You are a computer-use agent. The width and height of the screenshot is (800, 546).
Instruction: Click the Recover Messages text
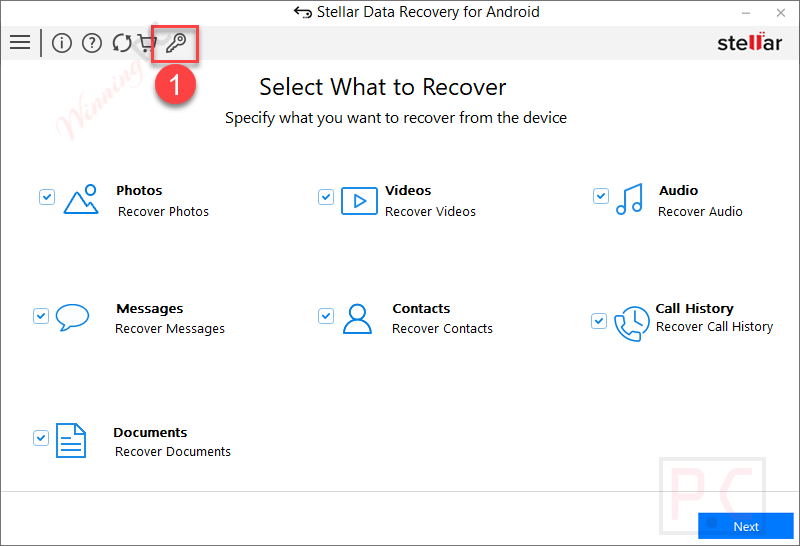tap(170, 329)
